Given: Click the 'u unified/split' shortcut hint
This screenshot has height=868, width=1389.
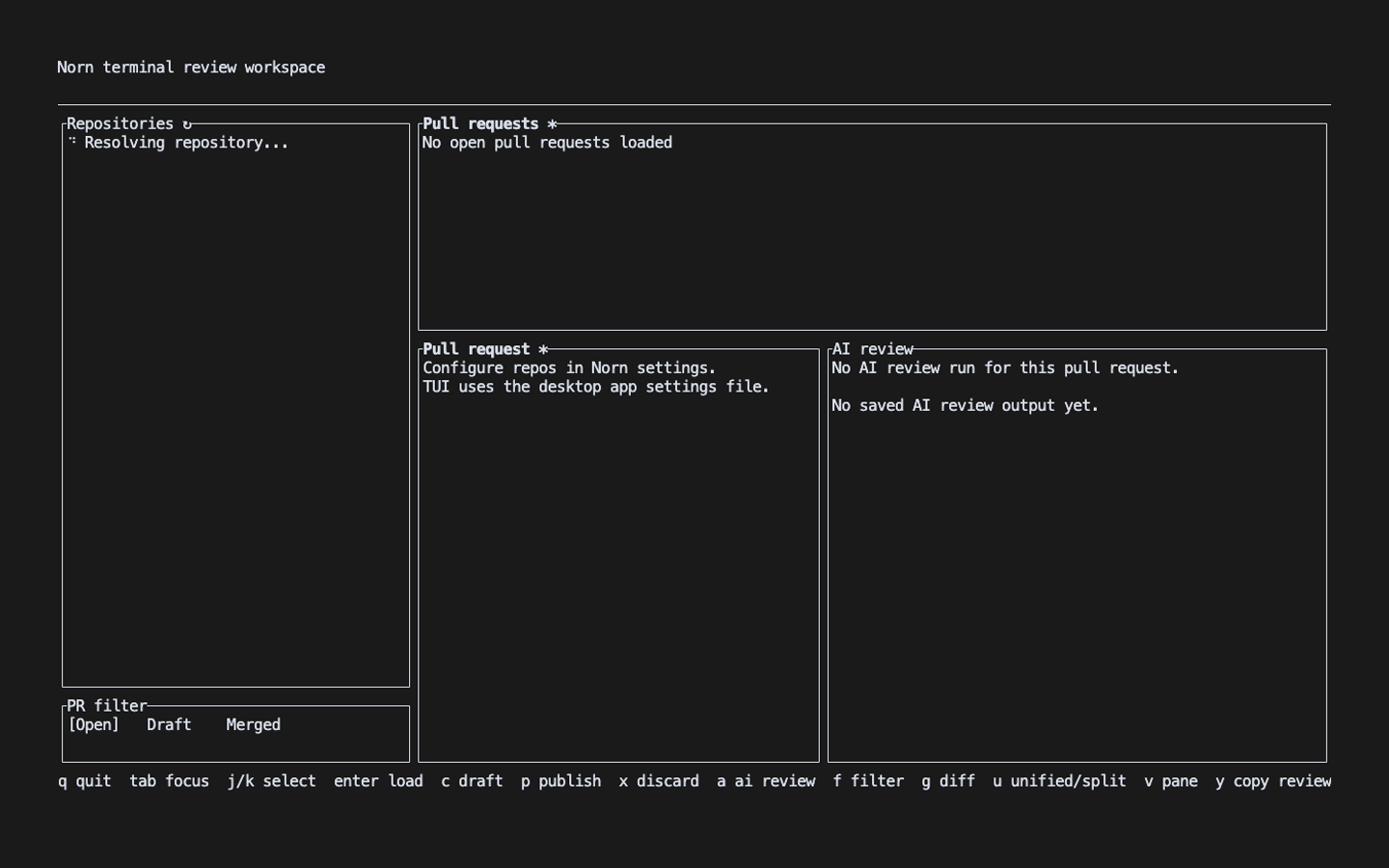Looking at the screenshot, I should point(1059,781).
